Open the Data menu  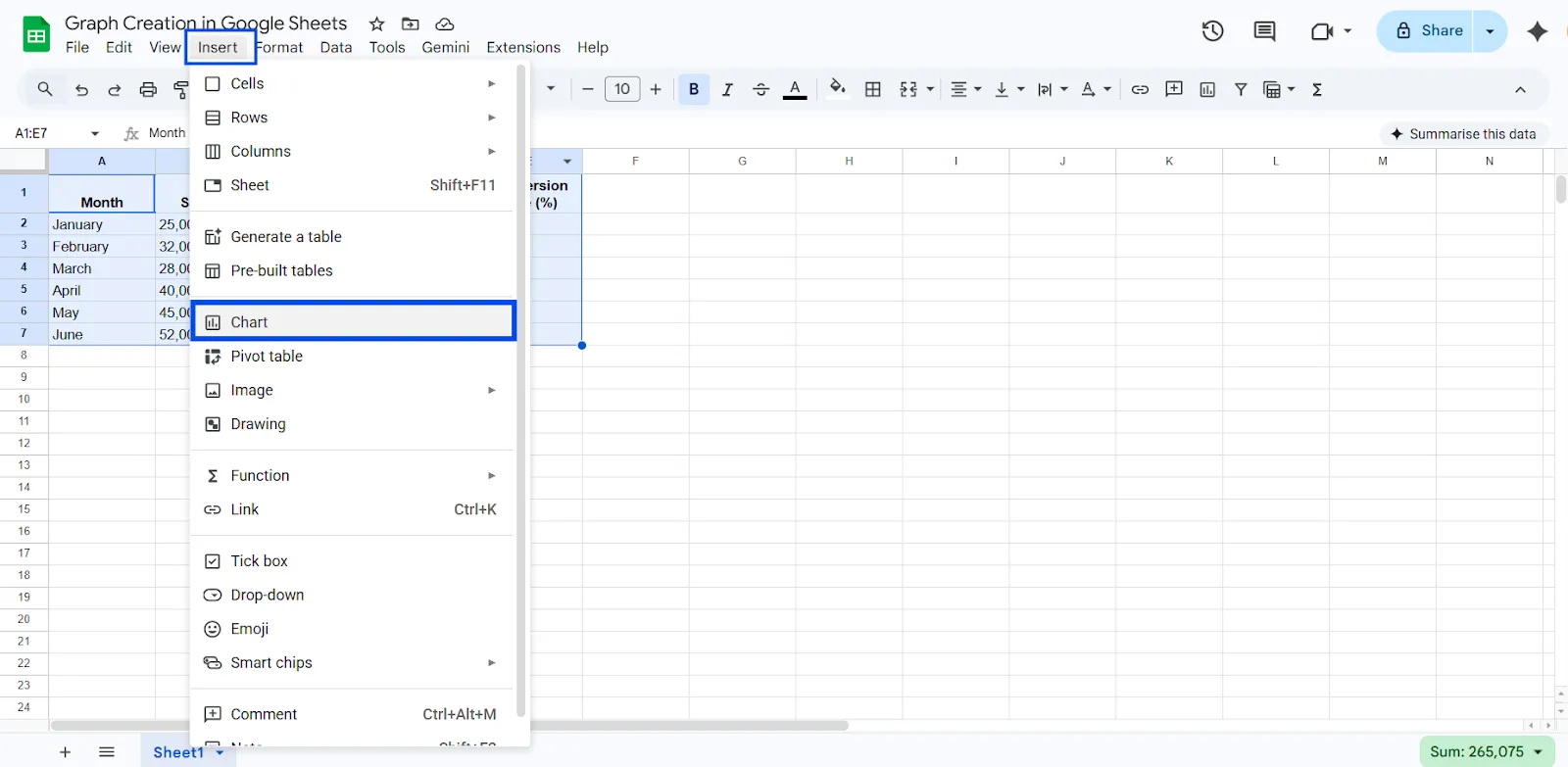336,47
